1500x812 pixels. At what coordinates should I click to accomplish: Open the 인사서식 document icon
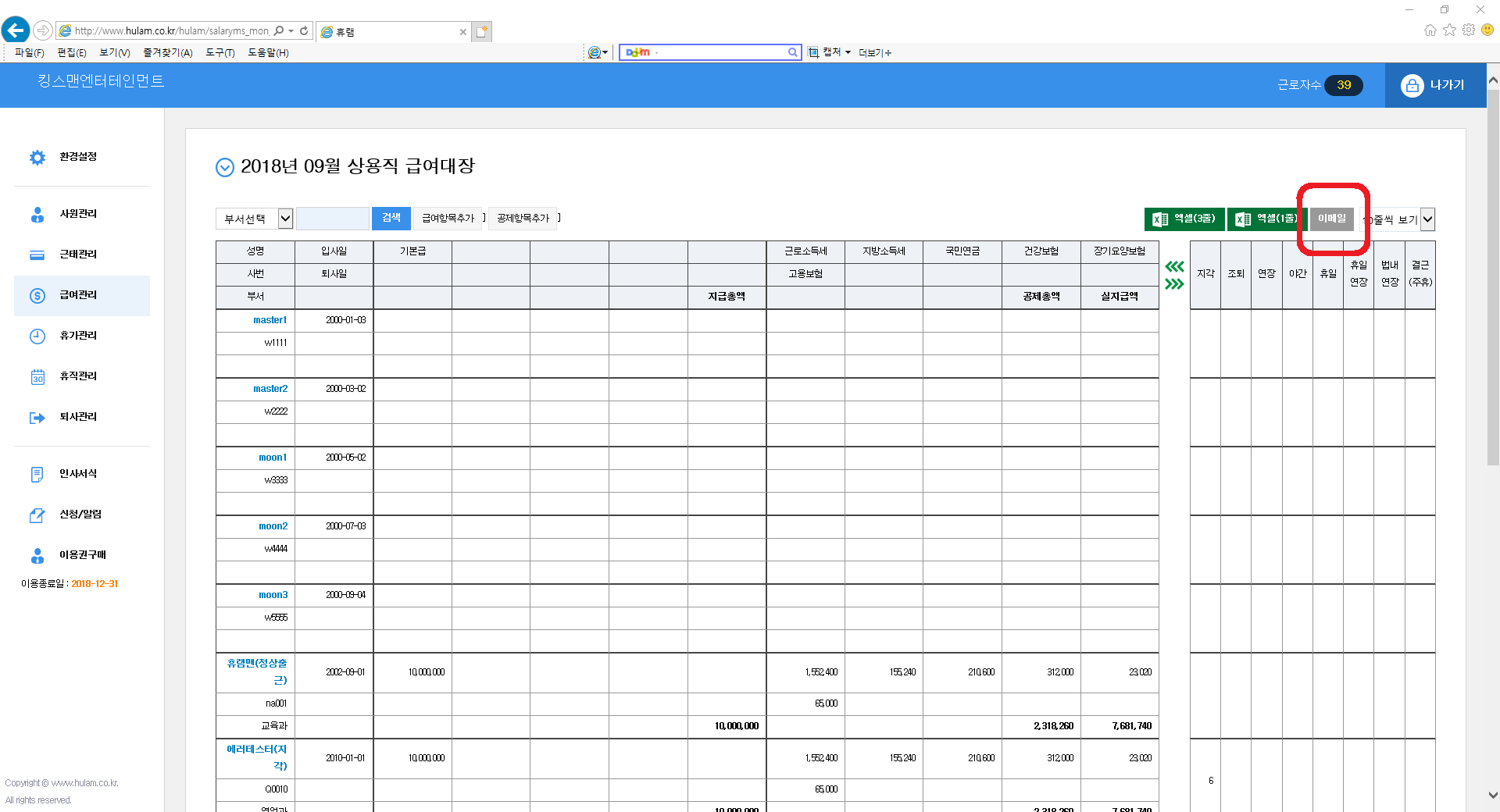tap(37, 475)
